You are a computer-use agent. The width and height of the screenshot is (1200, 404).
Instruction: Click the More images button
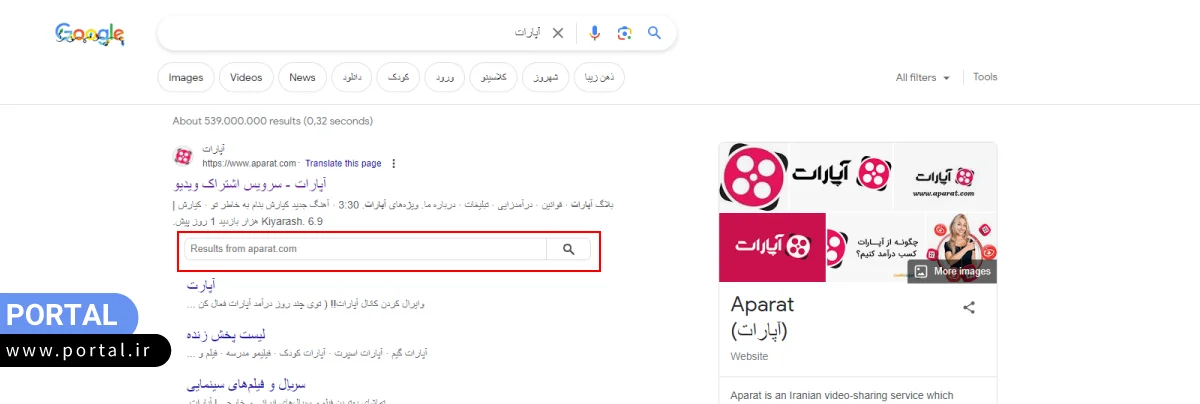point(951,271)
